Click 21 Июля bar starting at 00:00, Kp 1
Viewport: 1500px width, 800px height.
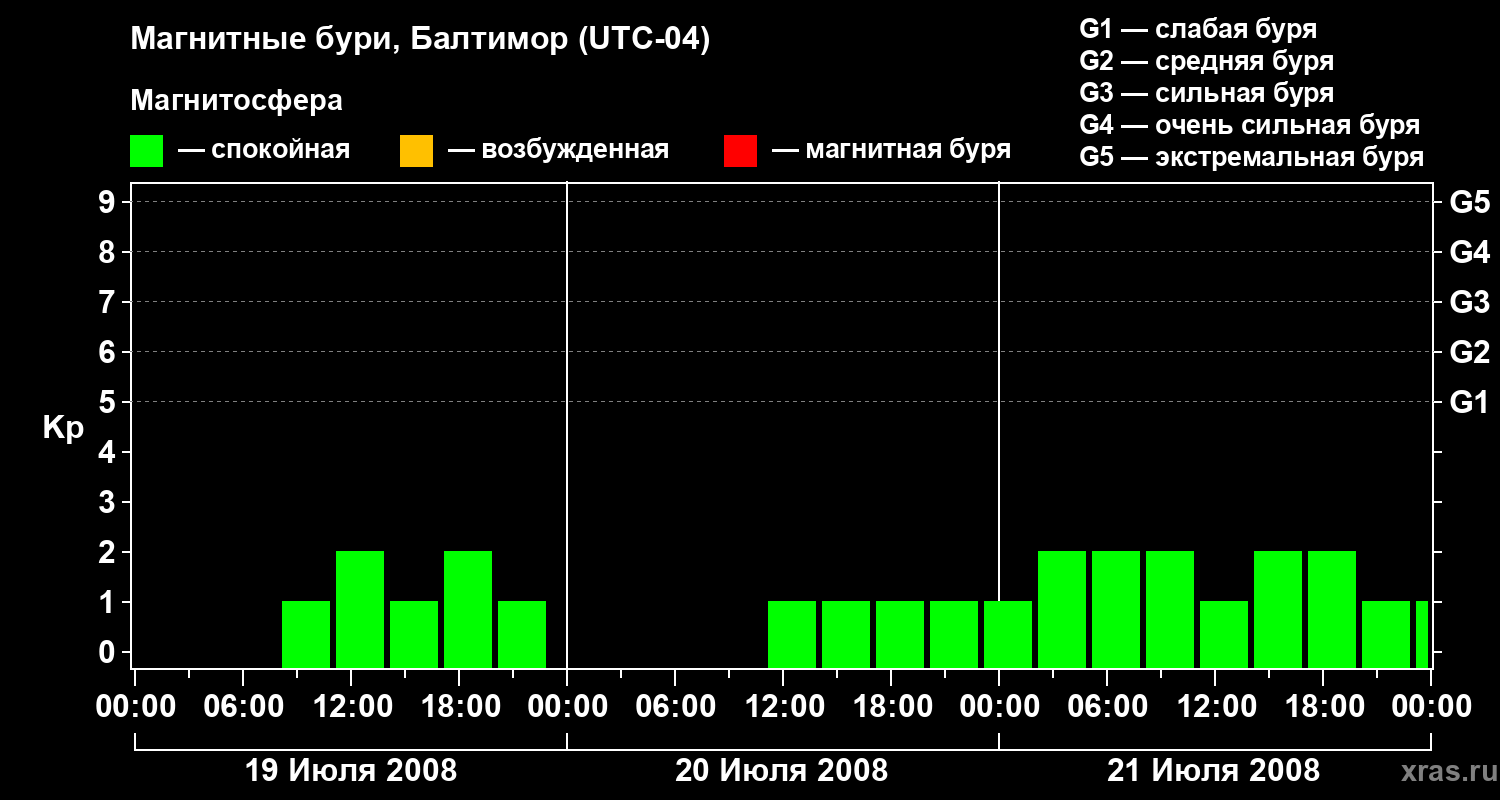[1008, 634]
